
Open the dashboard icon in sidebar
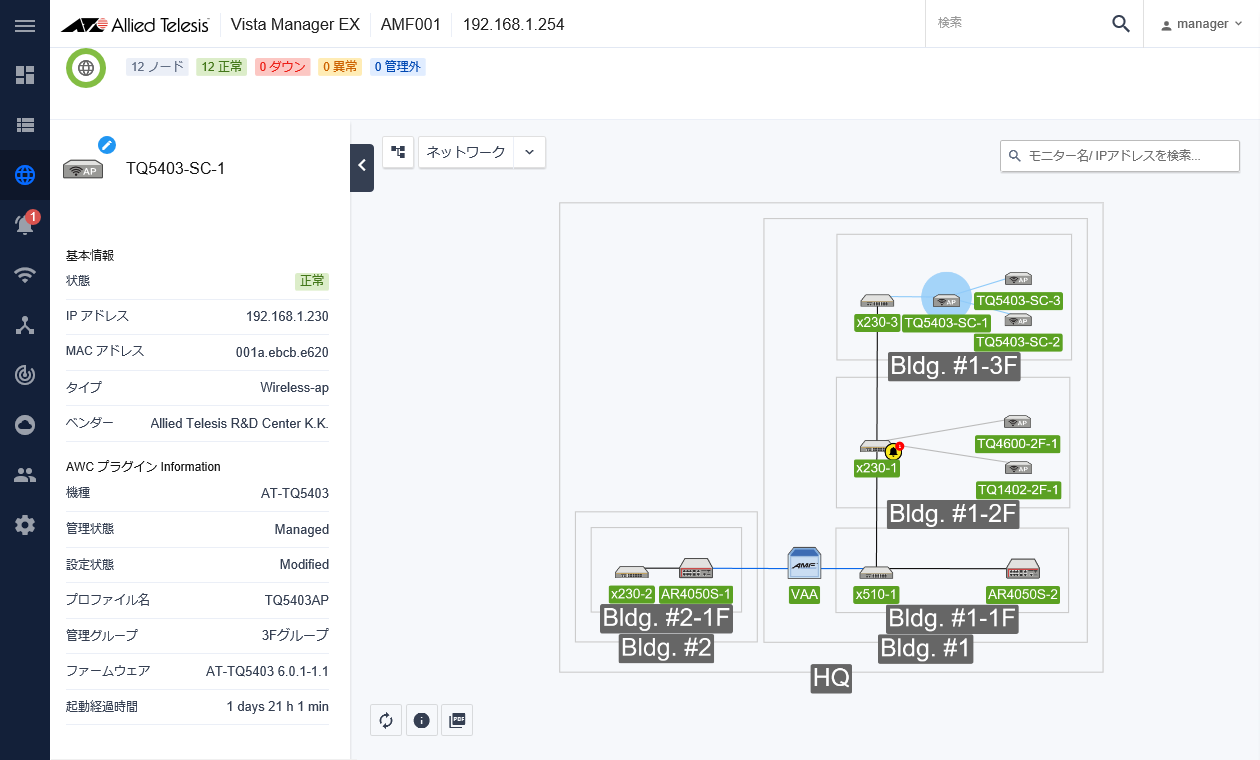(25, 75)
